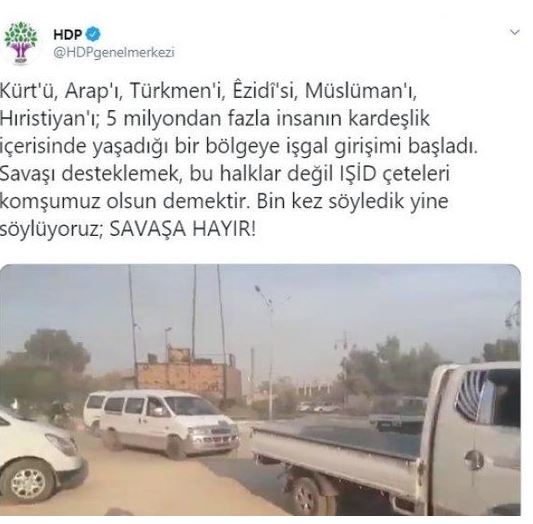Screen dimensions: 533x524
Task: Expand the tweet options chevron
Action: pos(515,32)
